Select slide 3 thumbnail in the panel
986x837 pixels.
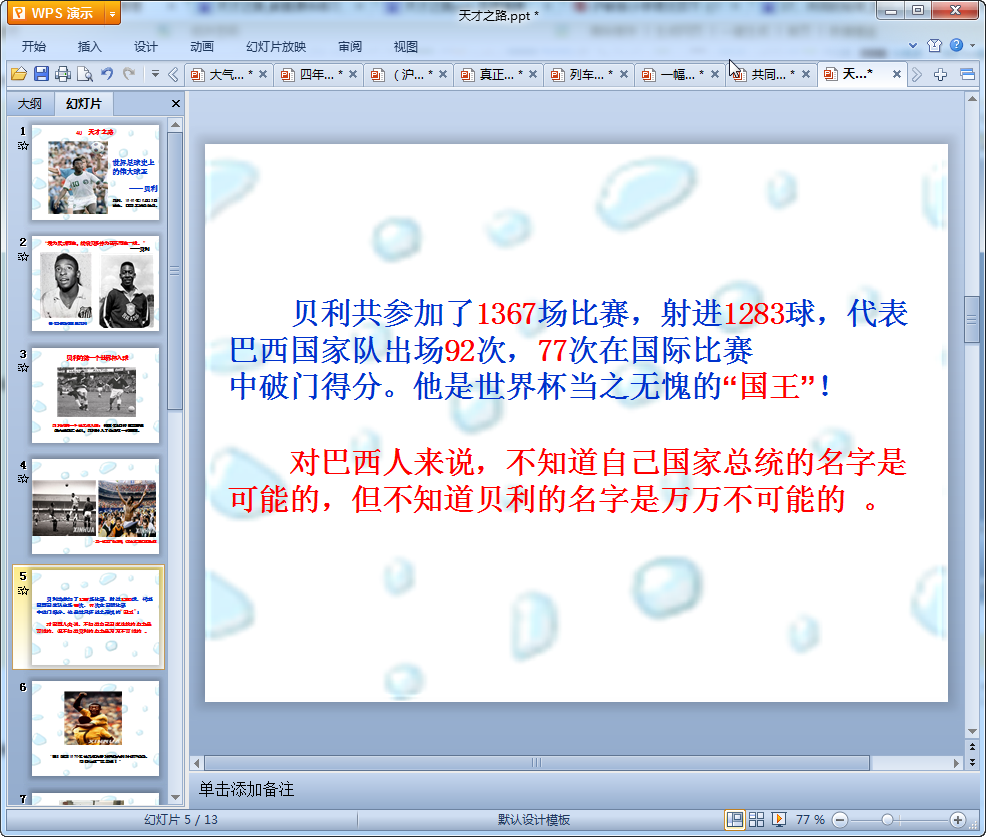95,395
